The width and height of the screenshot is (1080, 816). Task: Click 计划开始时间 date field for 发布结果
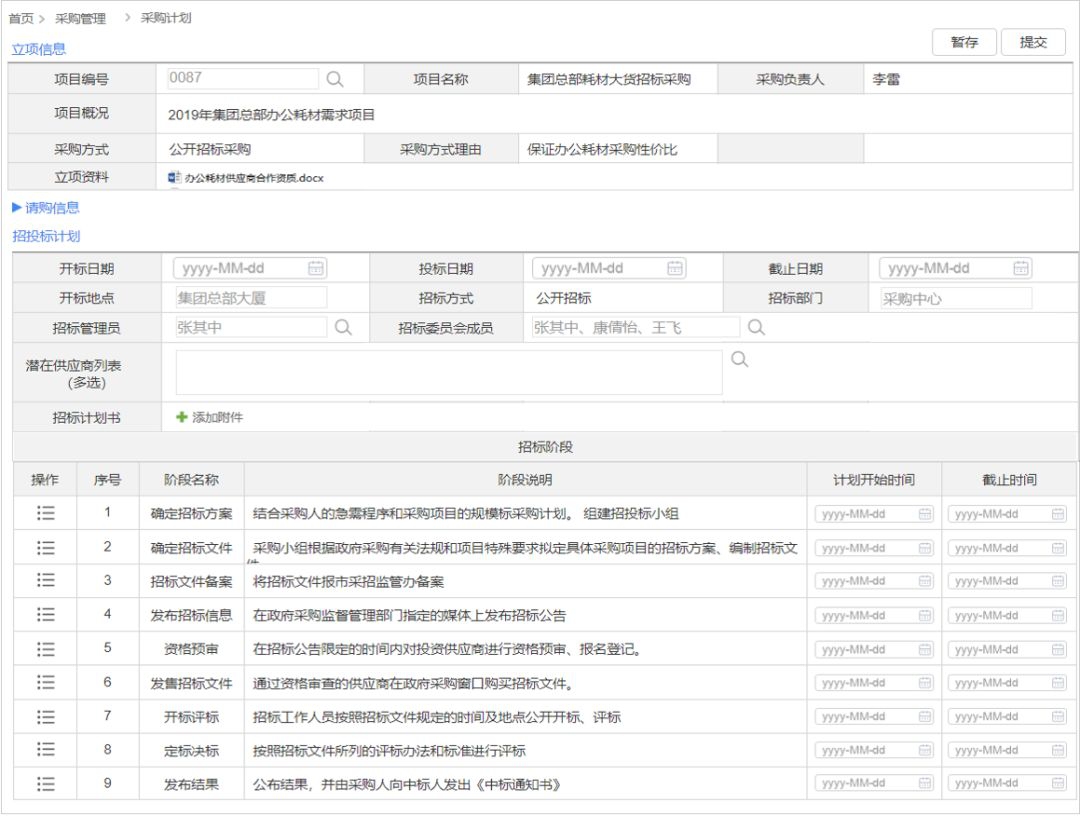[x=874, y=783]
